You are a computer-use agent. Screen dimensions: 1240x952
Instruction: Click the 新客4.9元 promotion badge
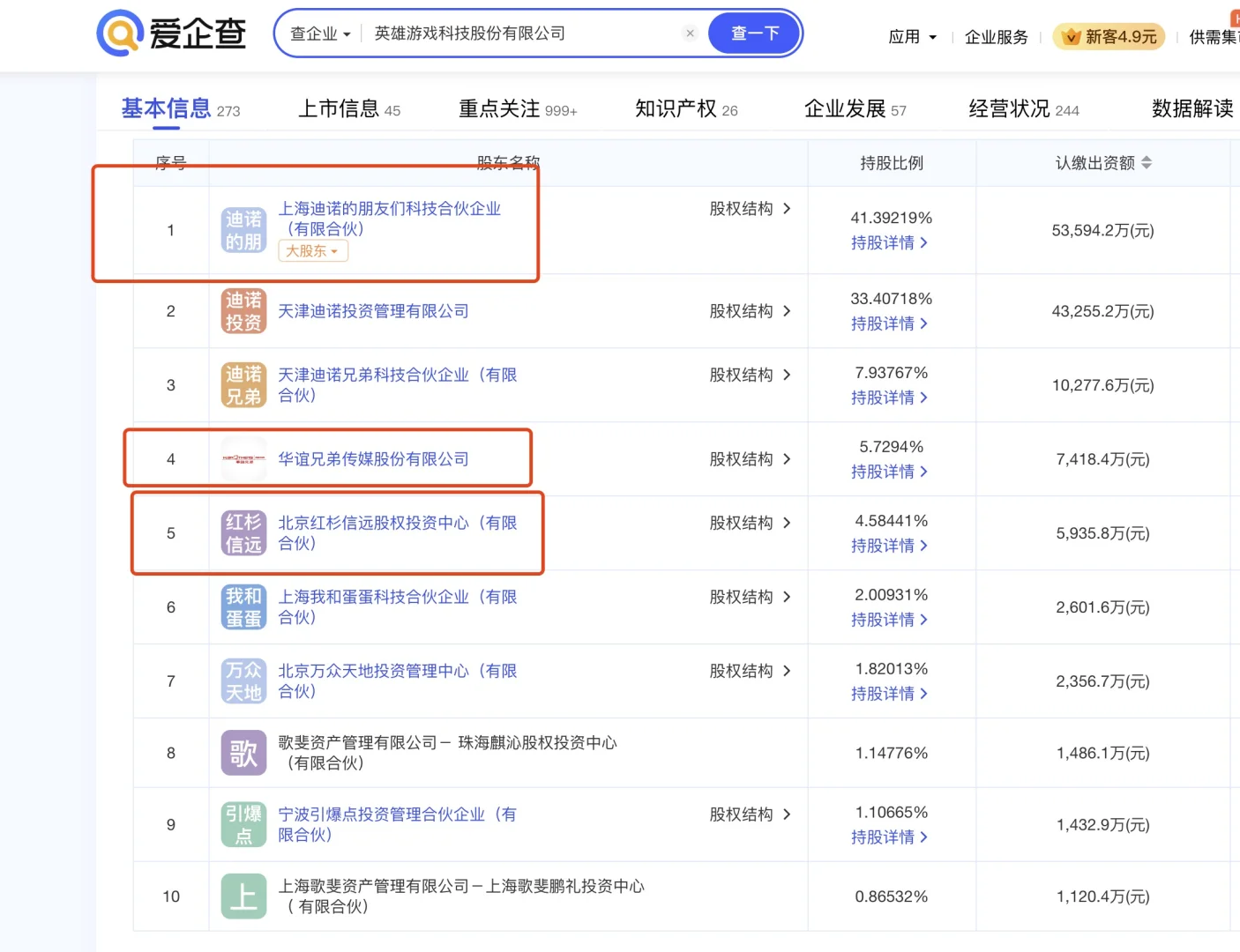click(x=1109, y=37)
